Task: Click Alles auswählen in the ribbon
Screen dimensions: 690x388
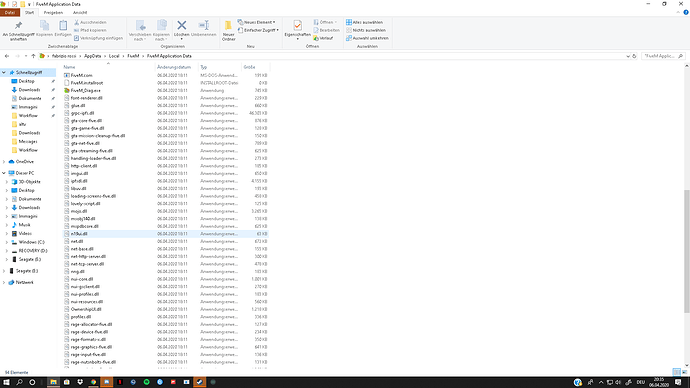Action: point(364,22)
